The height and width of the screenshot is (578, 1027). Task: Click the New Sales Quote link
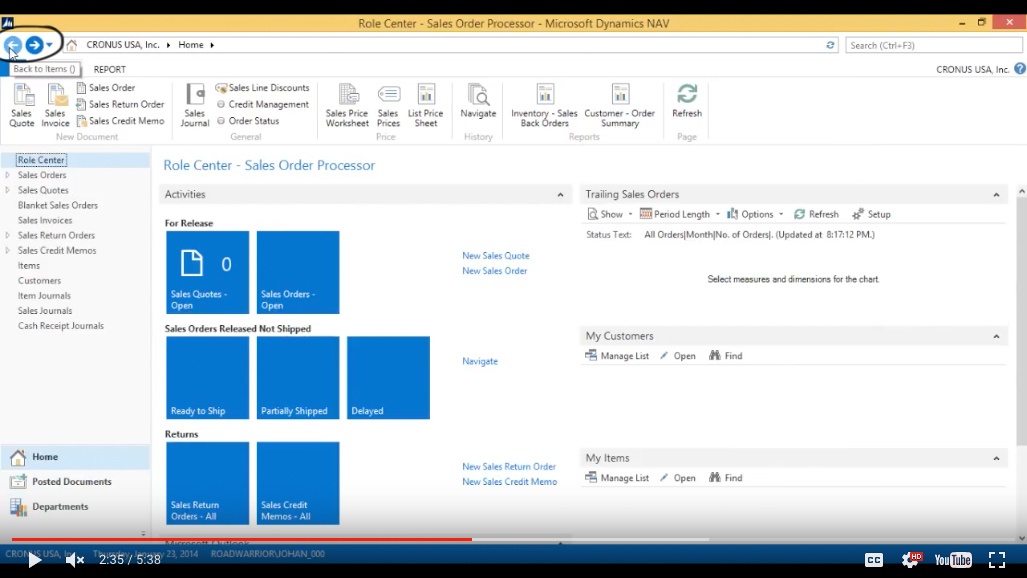(x=496, y=256)
